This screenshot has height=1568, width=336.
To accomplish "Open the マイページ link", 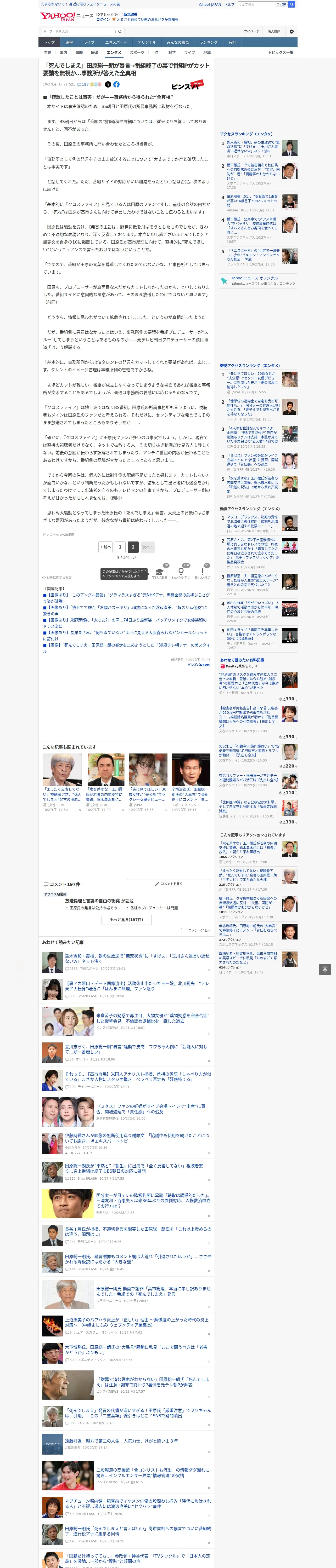I will (x=252, y=32).
